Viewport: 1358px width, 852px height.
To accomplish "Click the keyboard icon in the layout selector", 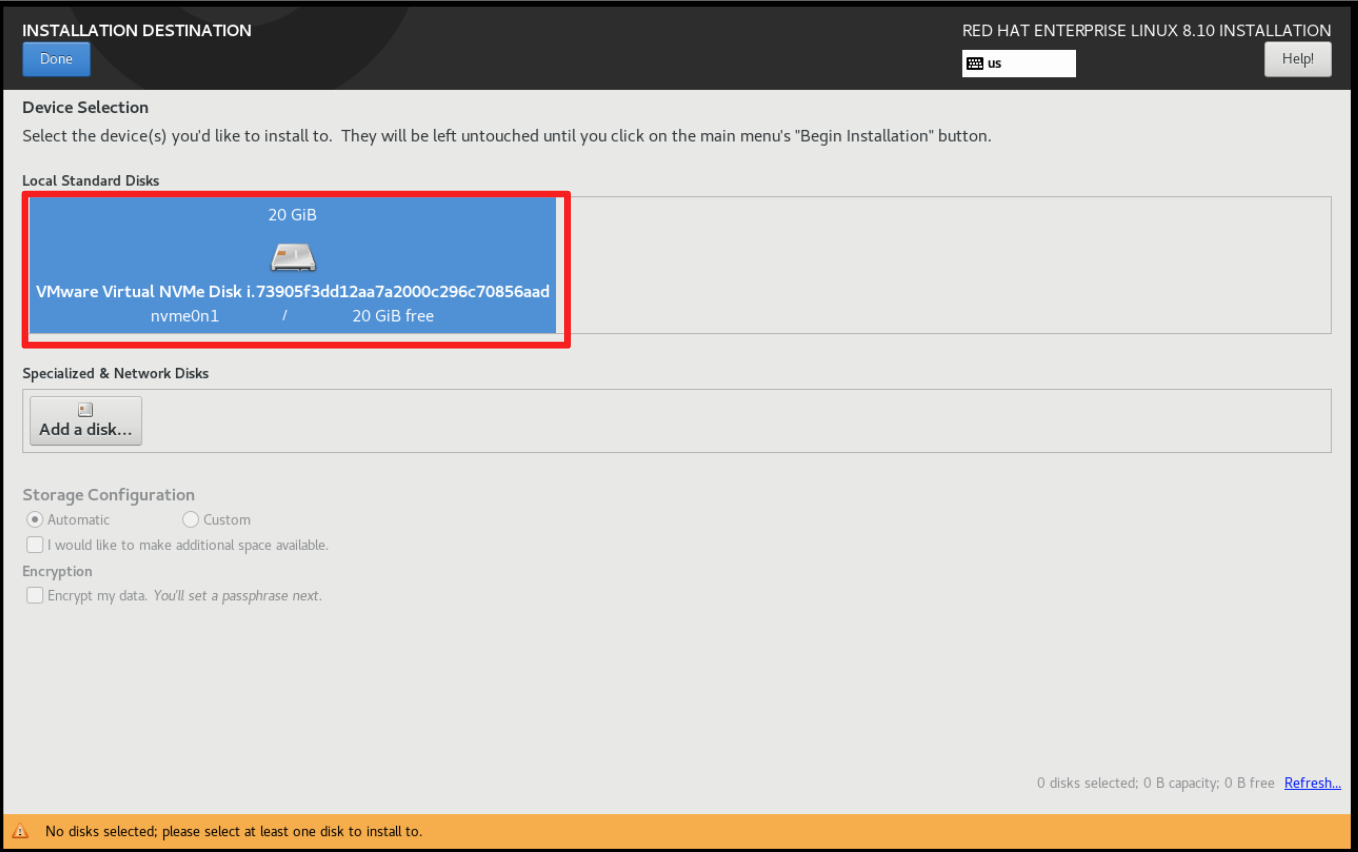I will pos(976,63).
